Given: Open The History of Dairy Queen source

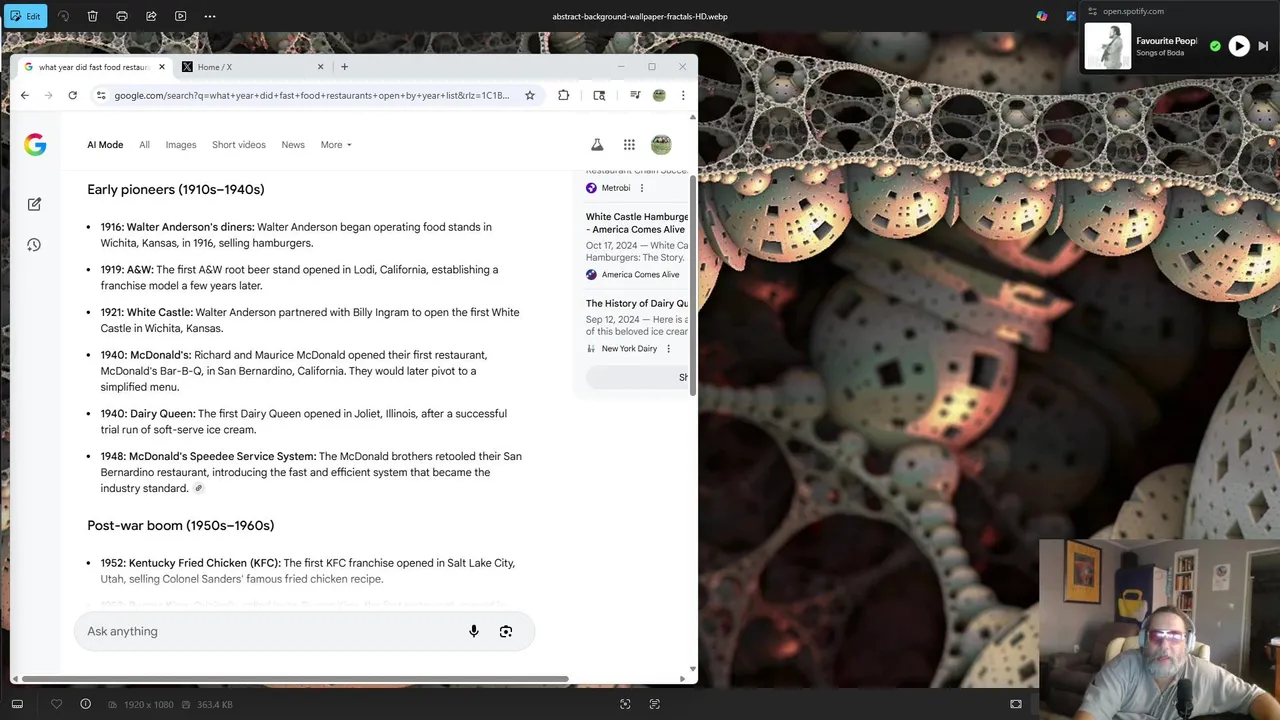Looking at the screenshot, I should 637,303.
